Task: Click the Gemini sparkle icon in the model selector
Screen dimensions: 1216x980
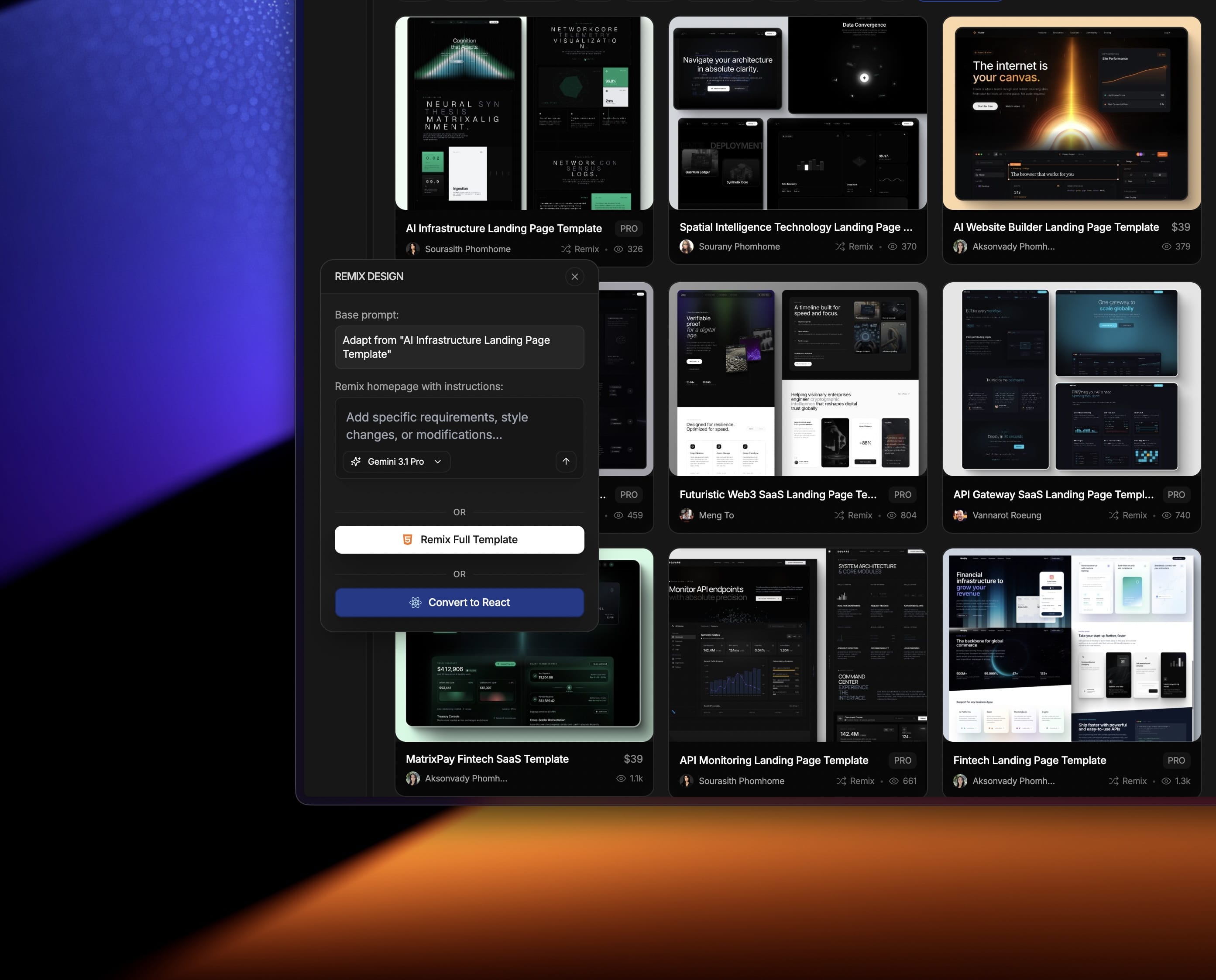Action: click(x=356, y=462)
